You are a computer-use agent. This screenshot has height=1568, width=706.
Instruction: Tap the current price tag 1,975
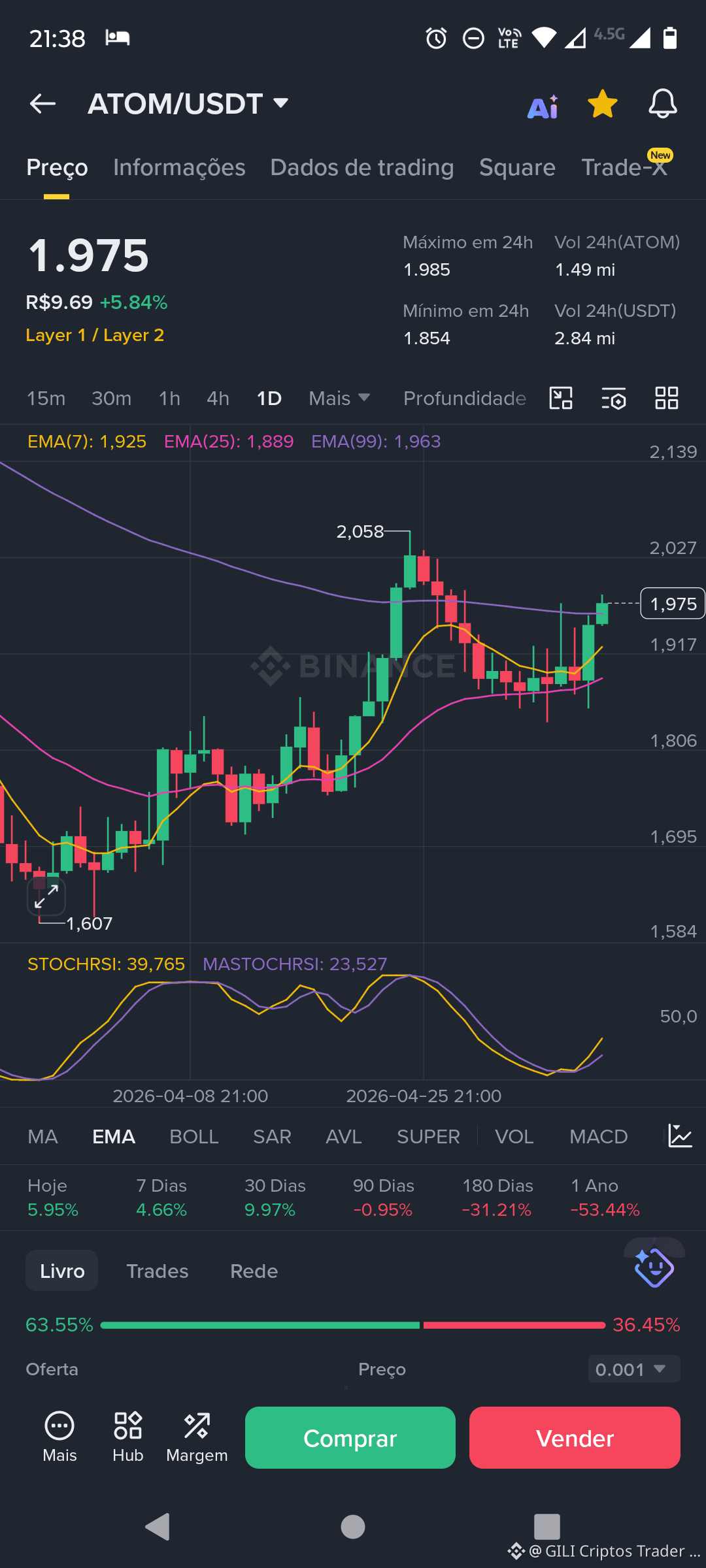(673, 604)
